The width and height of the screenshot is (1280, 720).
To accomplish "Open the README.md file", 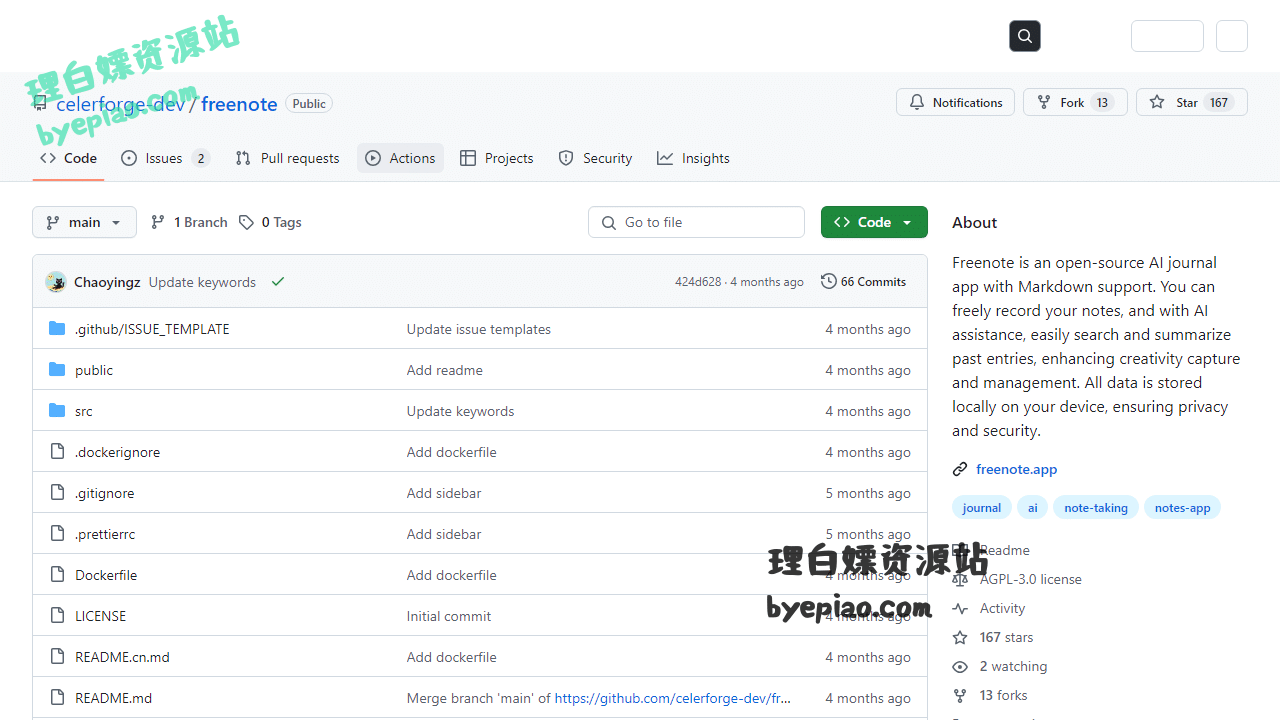I will click(113, 698).
